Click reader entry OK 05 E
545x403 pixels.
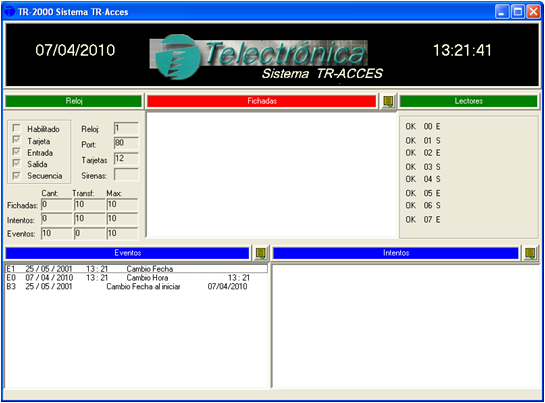[x=423, y=193]
